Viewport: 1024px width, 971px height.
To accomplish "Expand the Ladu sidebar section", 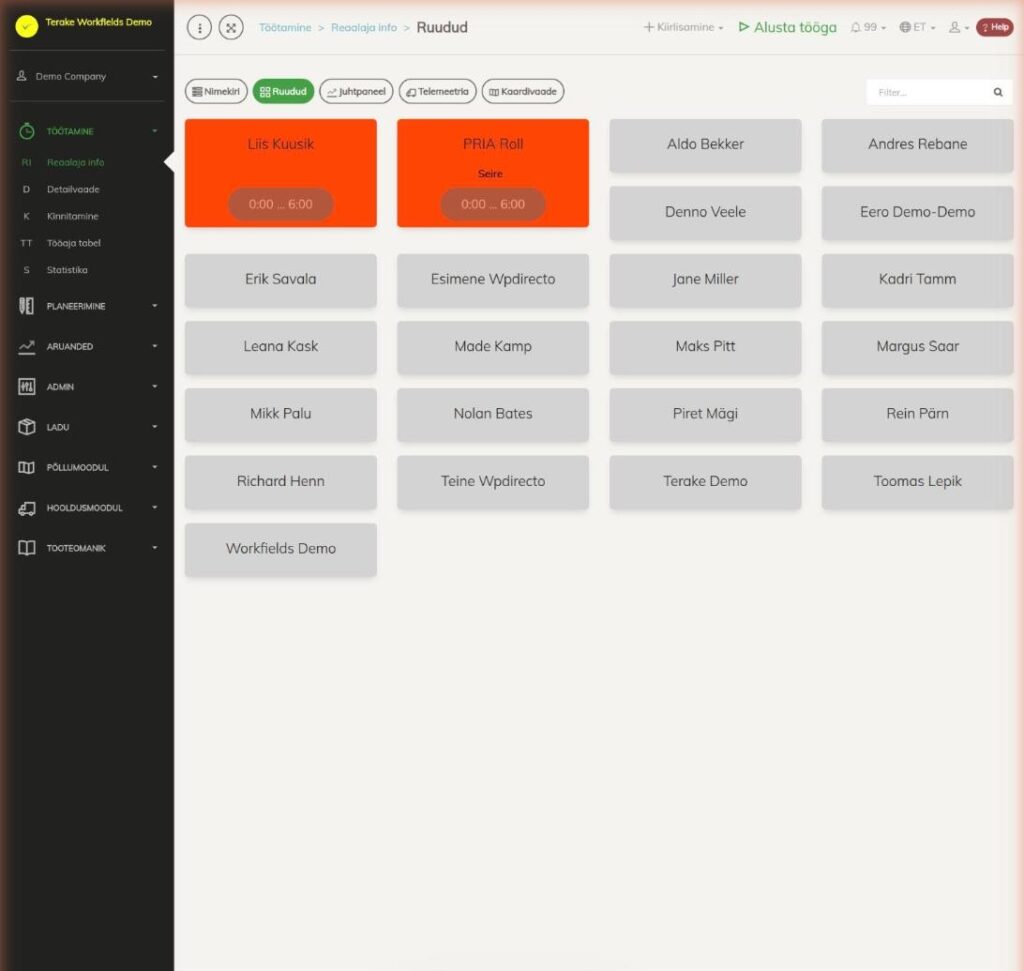I will tap(88, 427).
